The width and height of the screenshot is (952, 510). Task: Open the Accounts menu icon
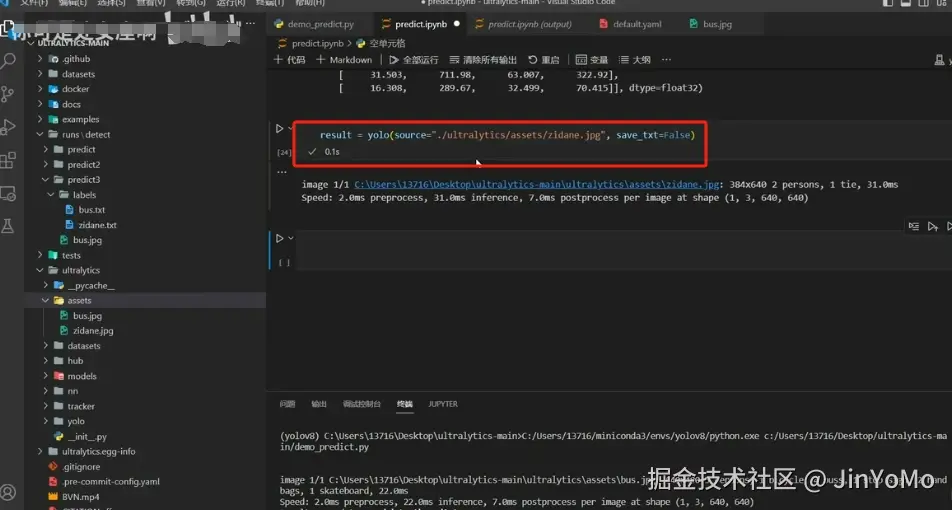coord(8,492)
